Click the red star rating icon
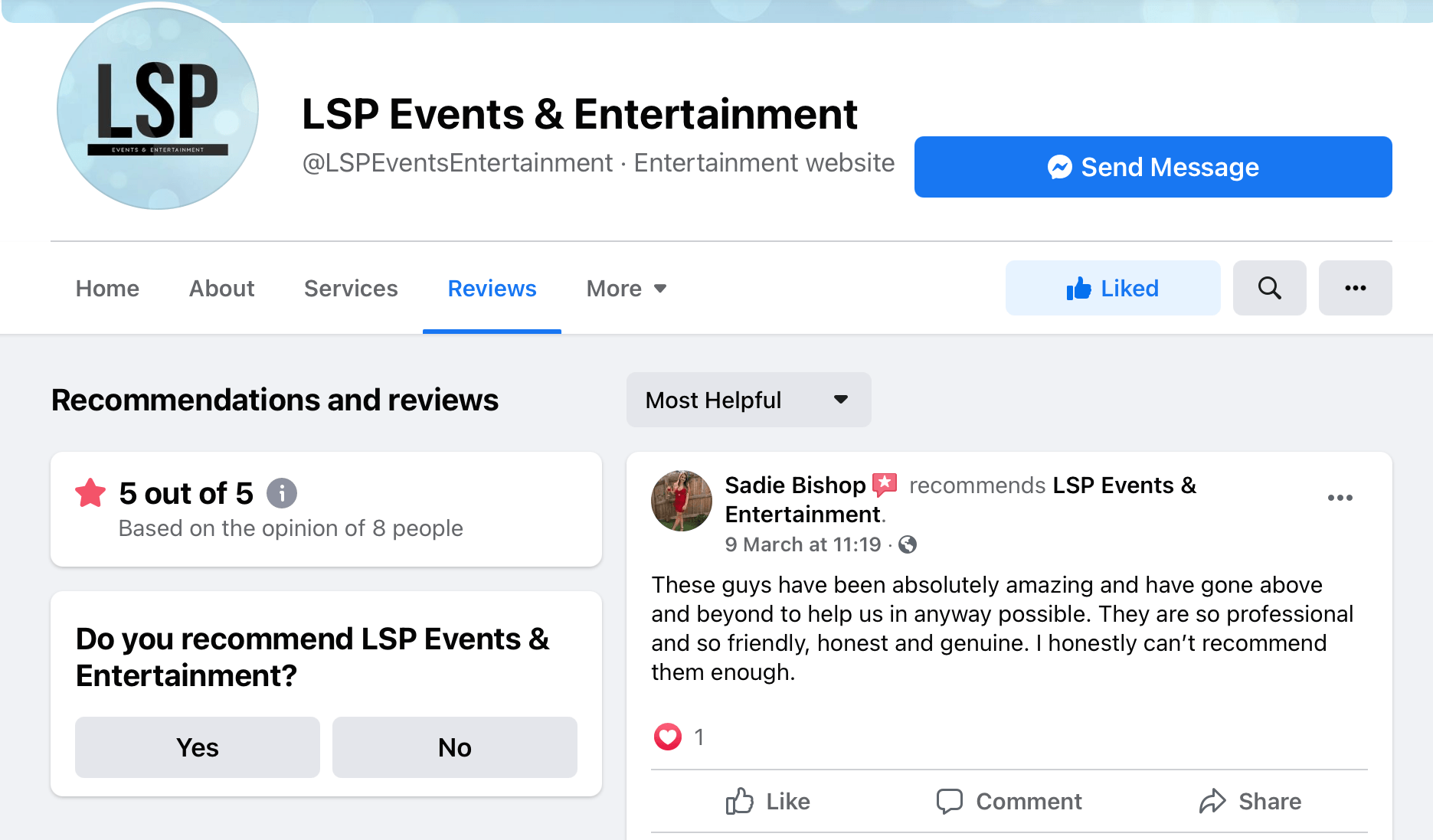1433x840 pixels. click(x=90, y=493)
